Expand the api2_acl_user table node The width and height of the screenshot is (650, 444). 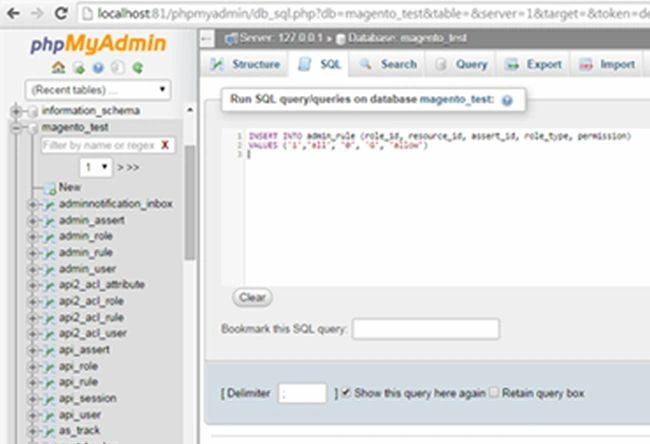click(x=32, y=334)
